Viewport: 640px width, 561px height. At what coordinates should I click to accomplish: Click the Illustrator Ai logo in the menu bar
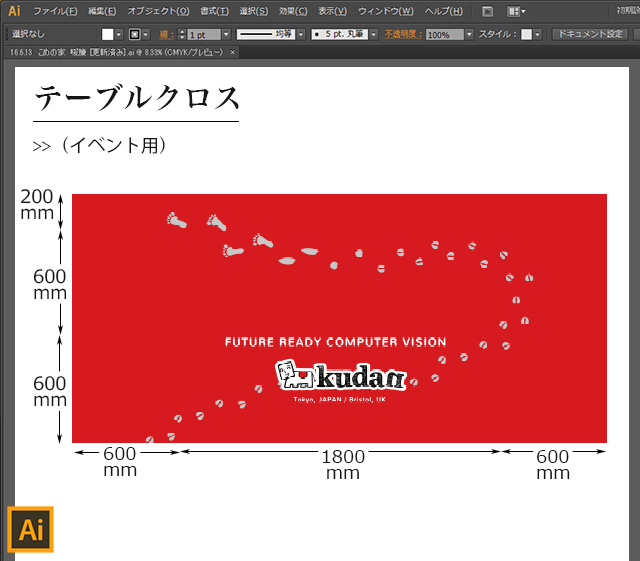tap(14, 11)
